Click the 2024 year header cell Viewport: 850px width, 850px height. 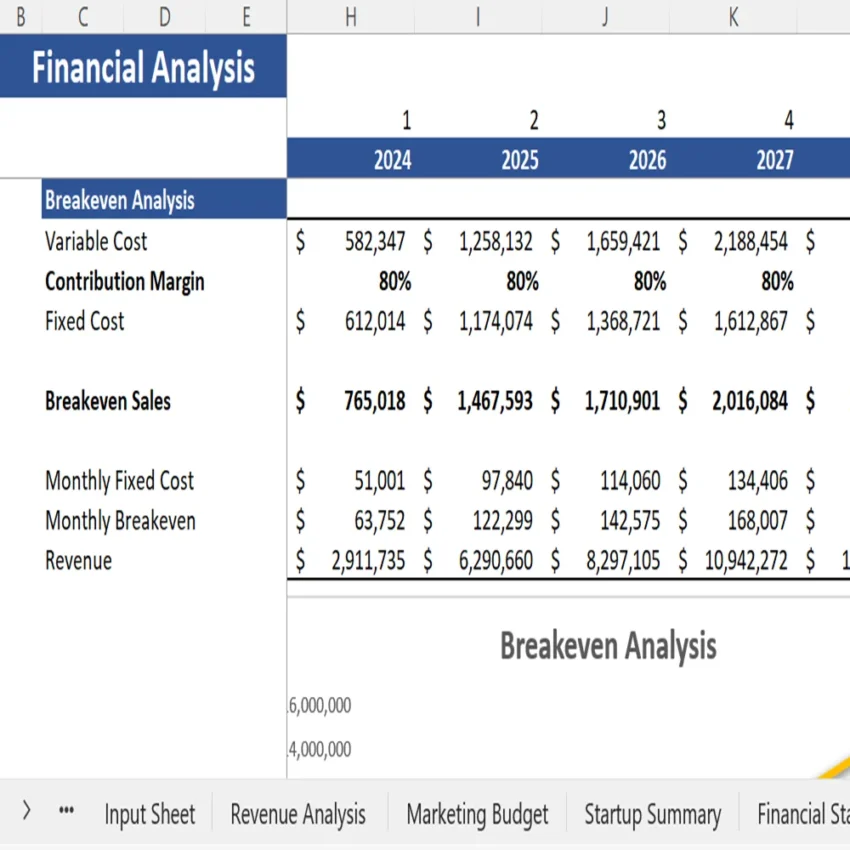click(x=392, y=158)
